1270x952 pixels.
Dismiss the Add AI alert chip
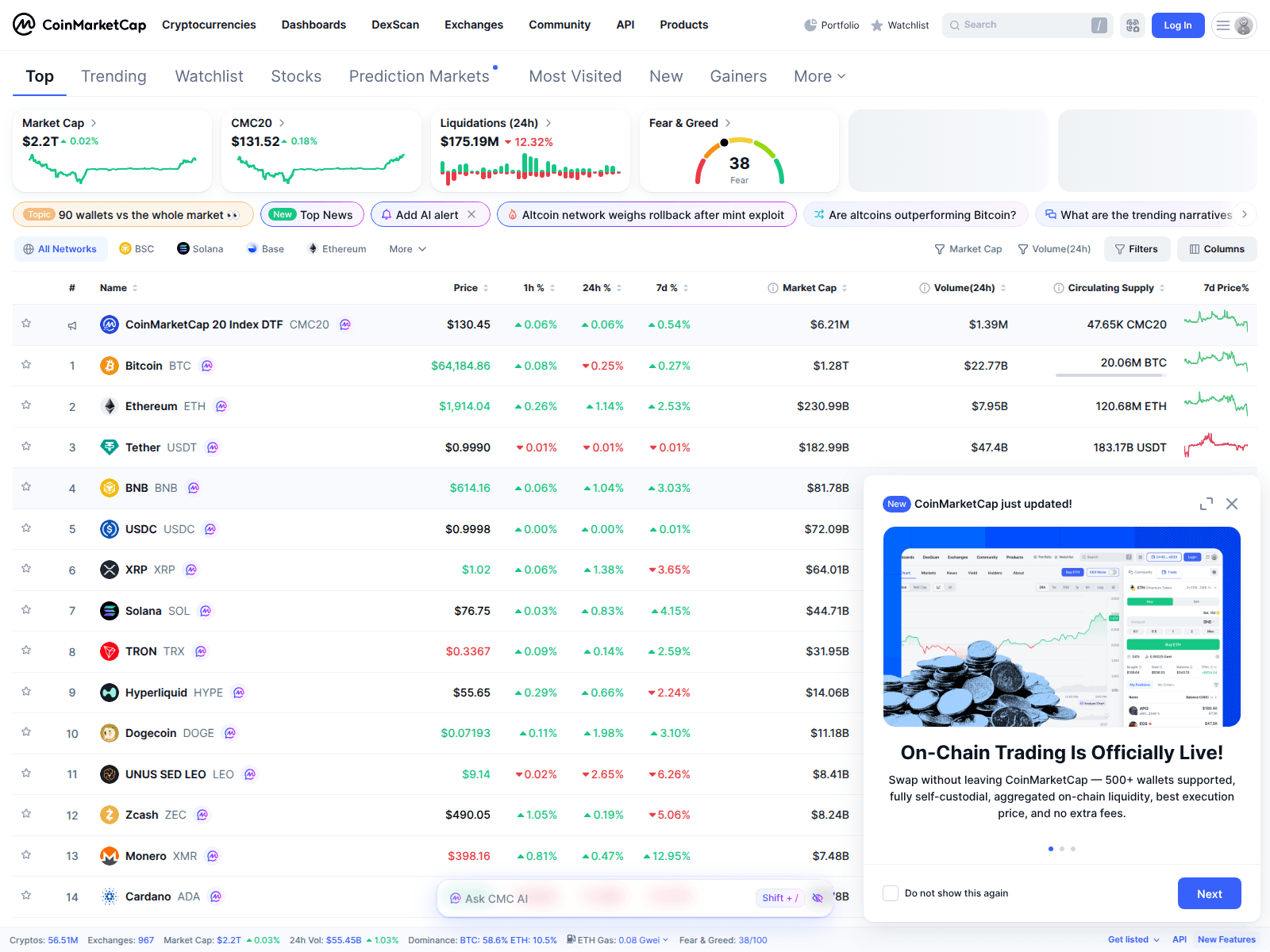(471, 214)
